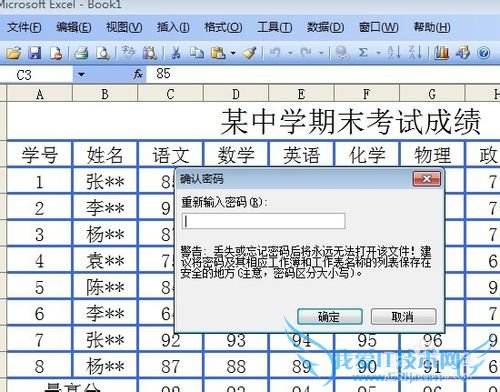
Task: Select column B header
Action: coord(105,94)
